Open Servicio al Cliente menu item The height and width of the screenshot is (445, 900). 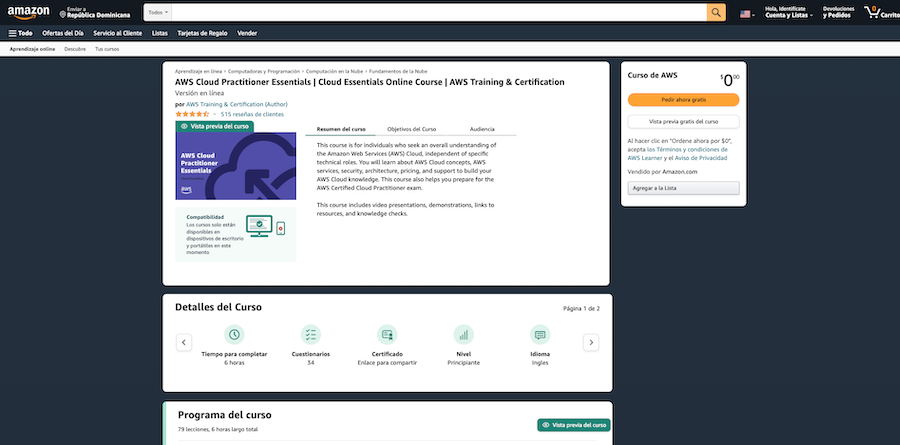118,33
